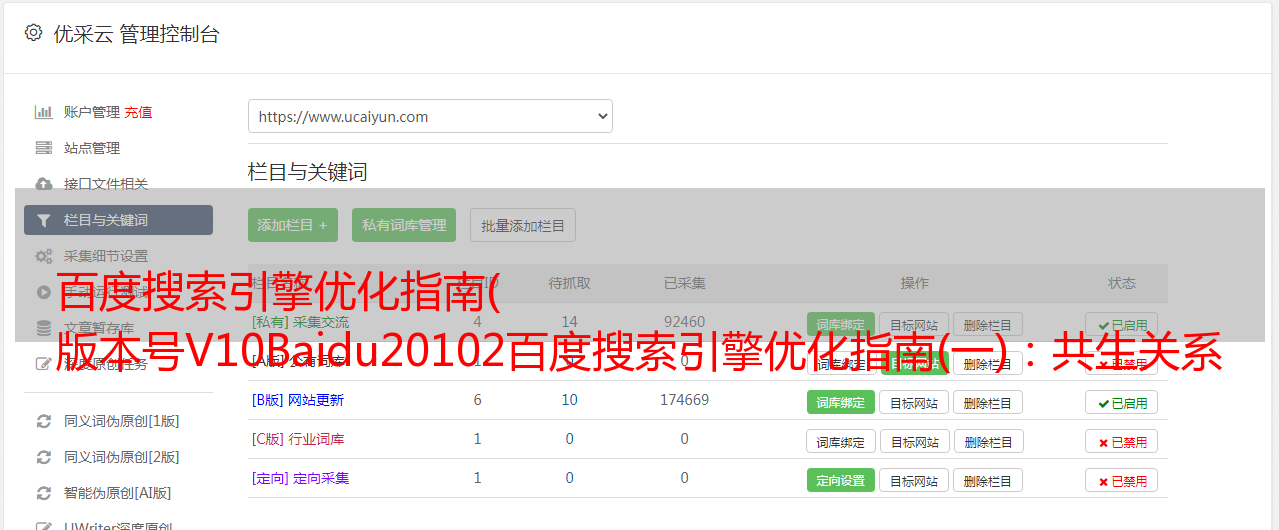The width and height of the screenshot is (1279, 530).
Task: Click the bar chart icon for 账户管理
Action: (x=43, y=112)
